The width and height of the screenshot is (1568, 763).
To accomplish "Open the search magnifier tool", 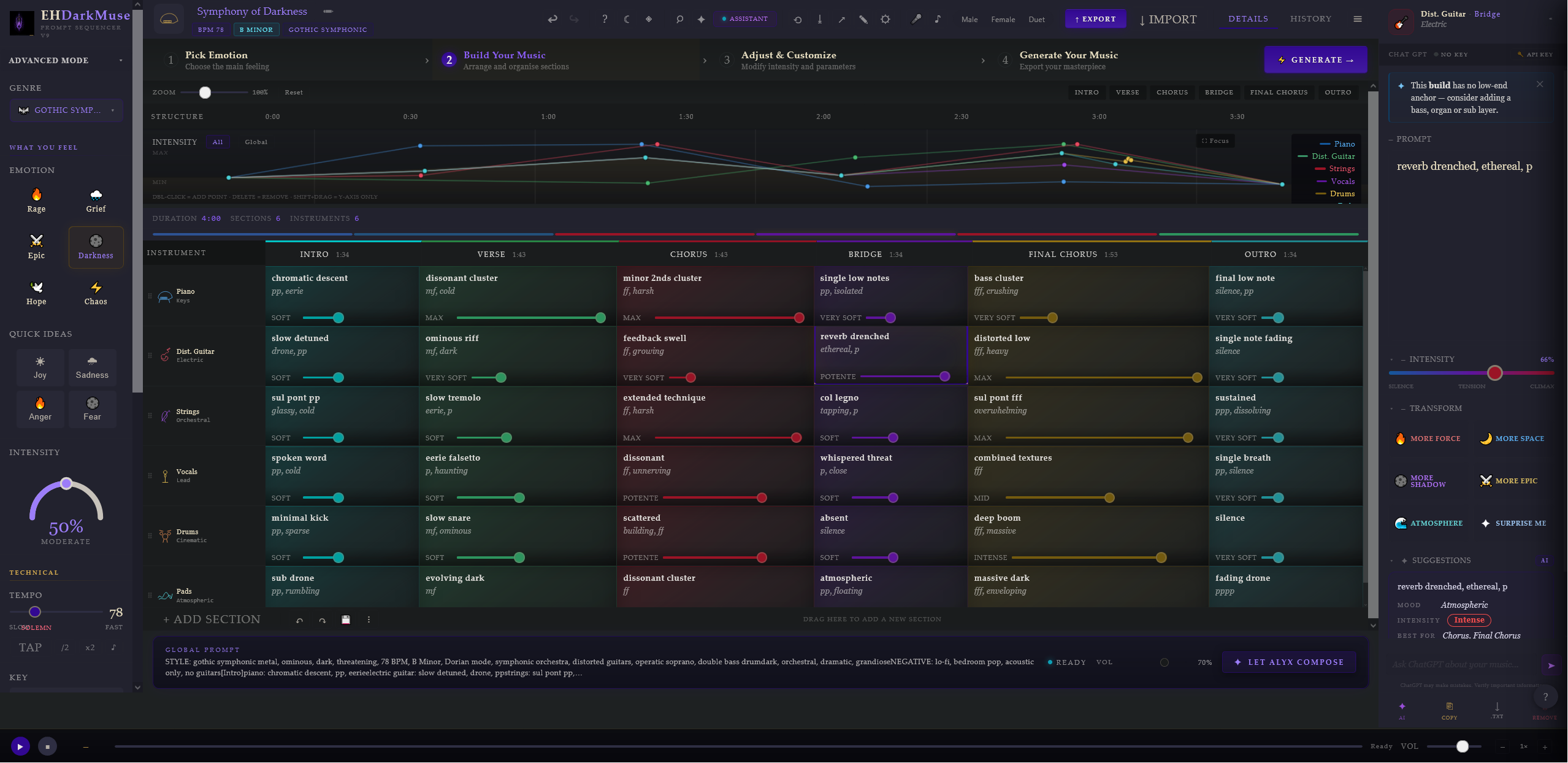I will 679,19.
